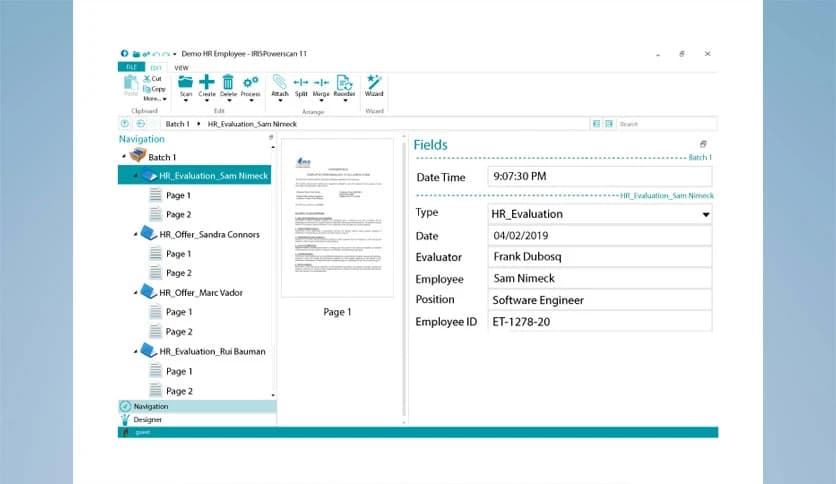Click the Date Time field
This screenshot has height=484, width=836.
click(x=600, y=176)
